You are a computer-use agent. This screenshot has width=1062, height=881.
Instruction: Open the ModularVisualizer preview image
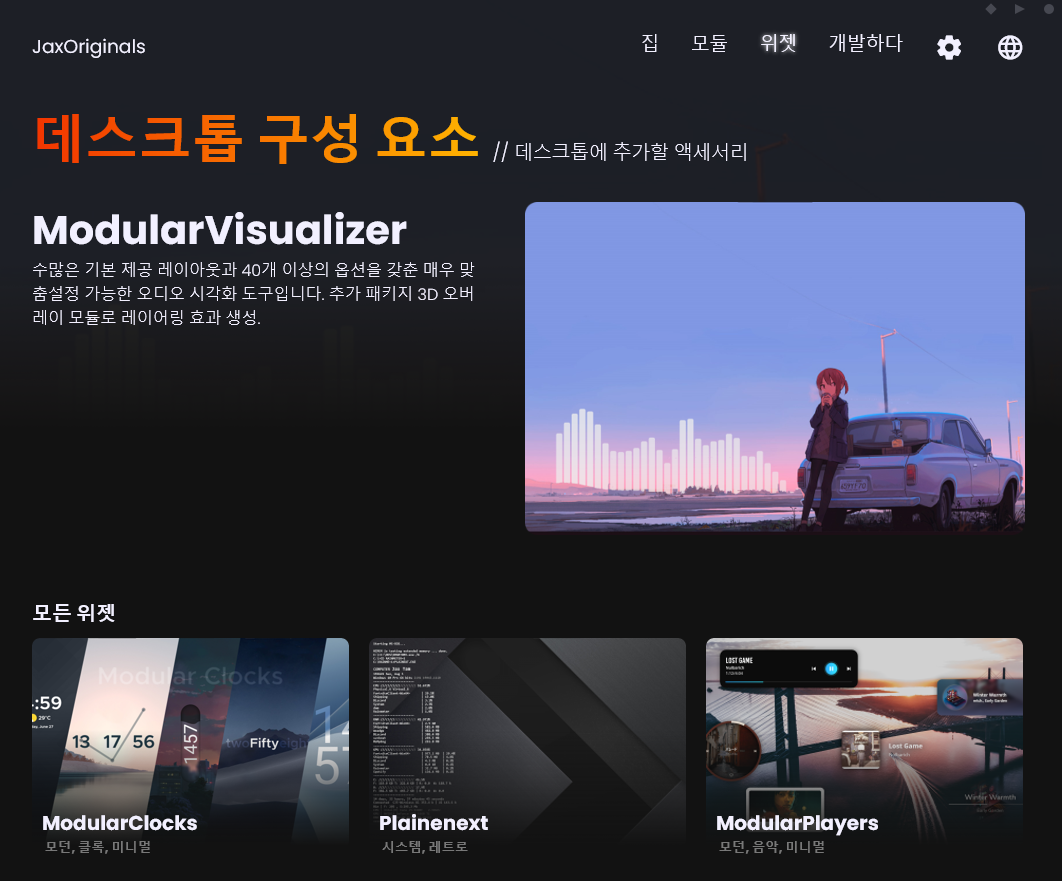[775, 367]
